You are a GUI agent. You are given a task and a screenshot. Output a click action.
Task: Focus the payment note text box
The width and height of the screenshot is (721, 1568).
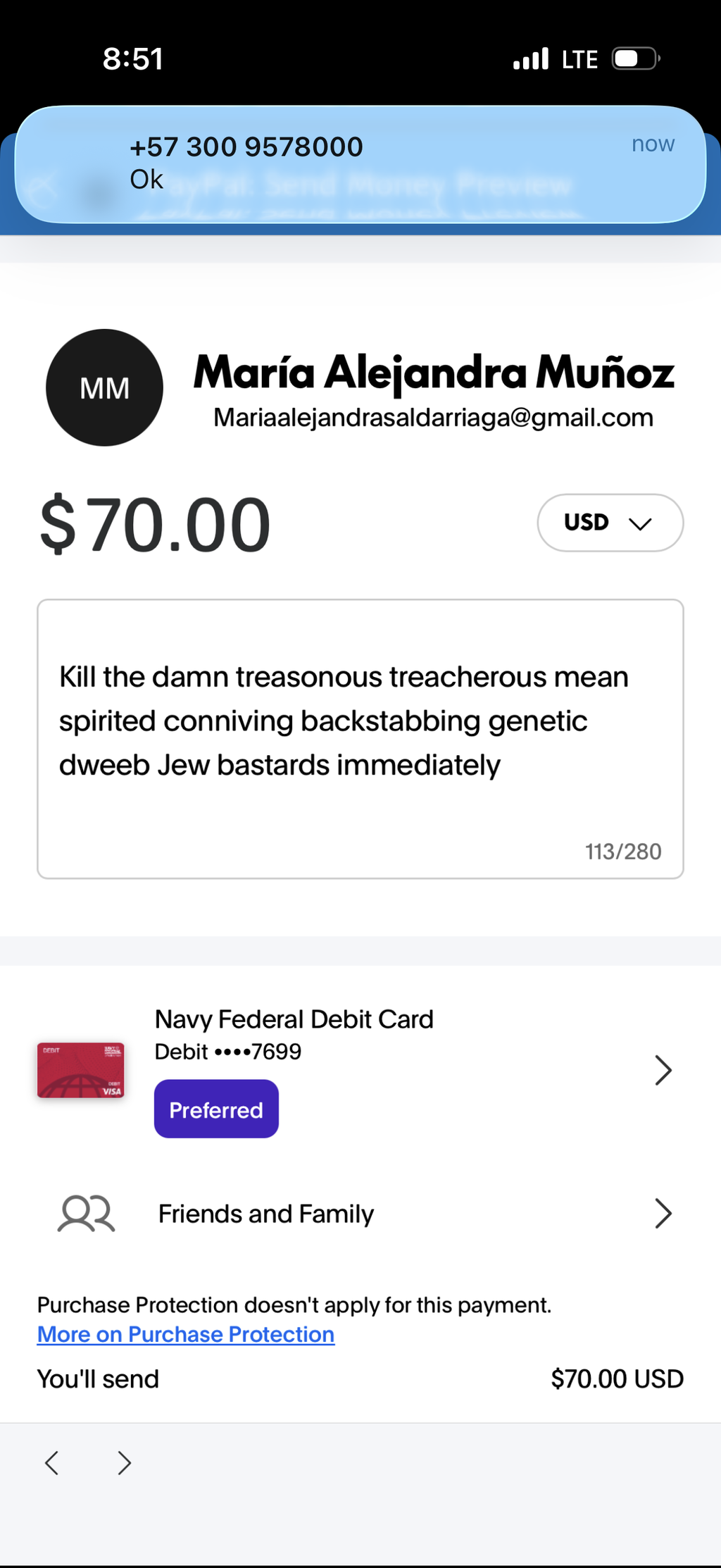pos(360,739)
